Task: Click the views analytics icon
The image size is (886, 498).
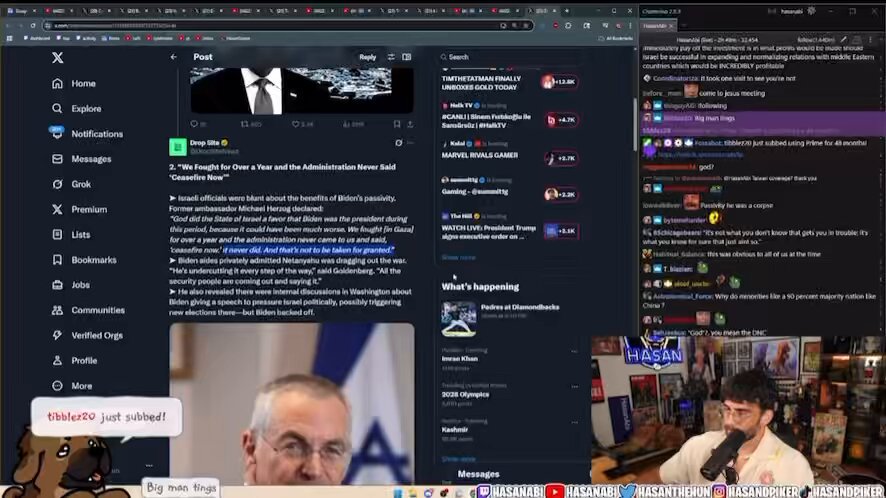Action: click(346, 124)
